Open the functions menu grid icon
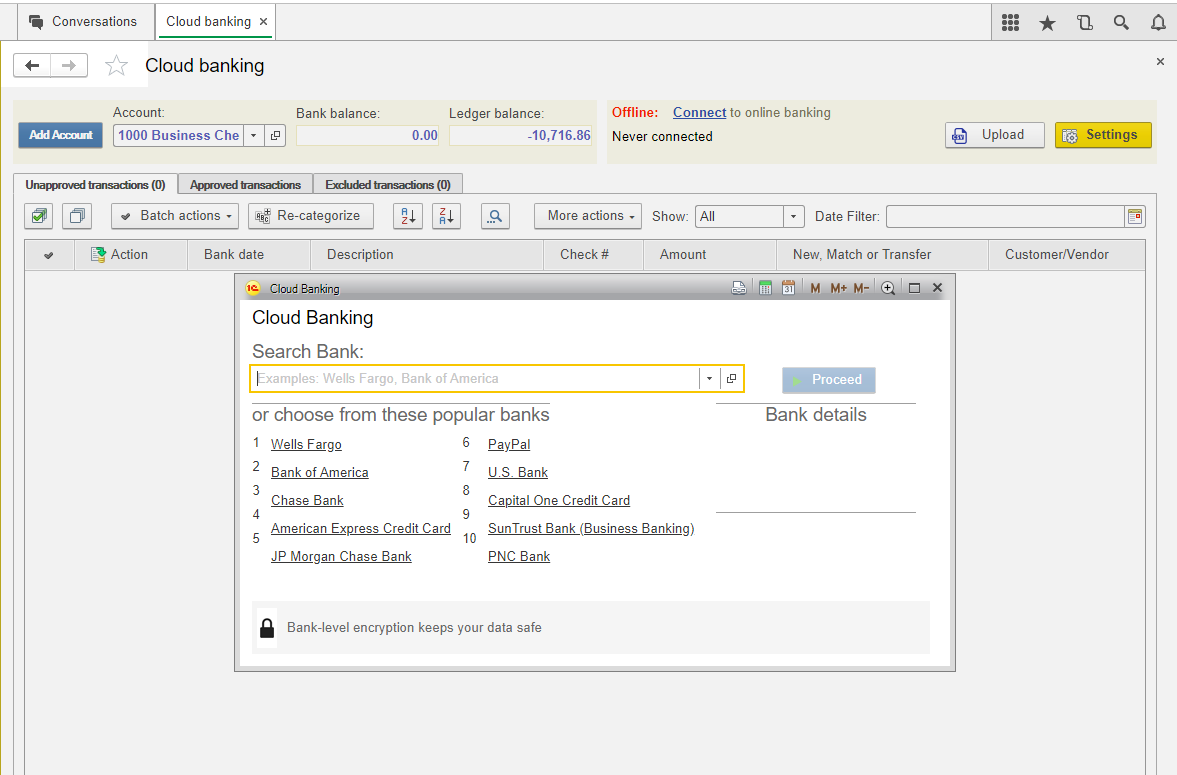Screen dimensions: 1177x775 pyautogui.click(x=1010, y=23)
